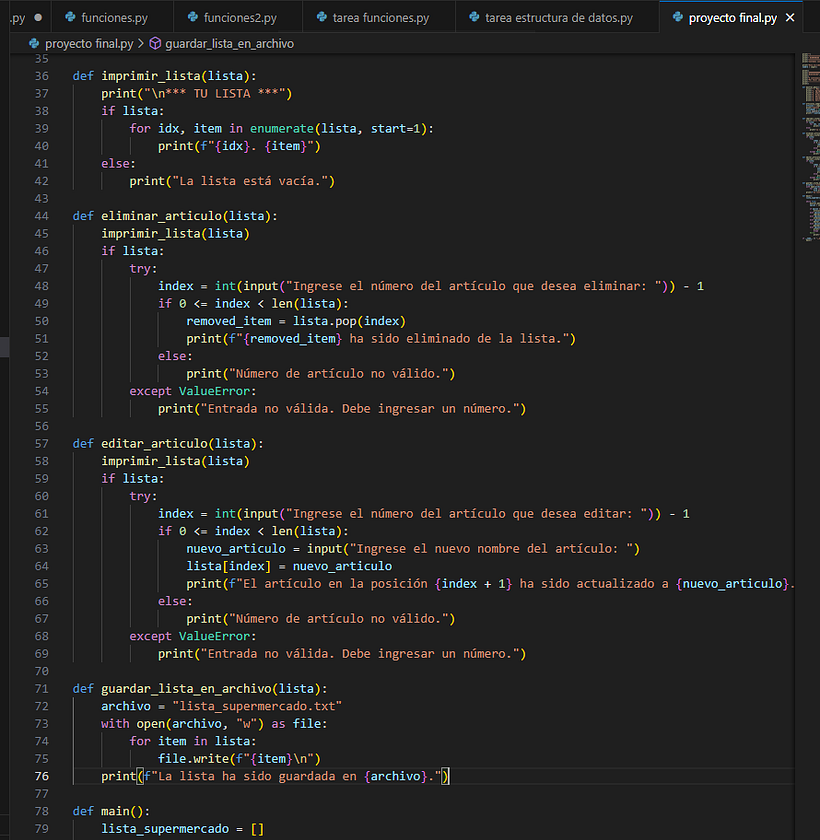Screen dimensions: 820x840
Task: Click 'for item in lista:' on line 74
Action: tap(193, 741)
